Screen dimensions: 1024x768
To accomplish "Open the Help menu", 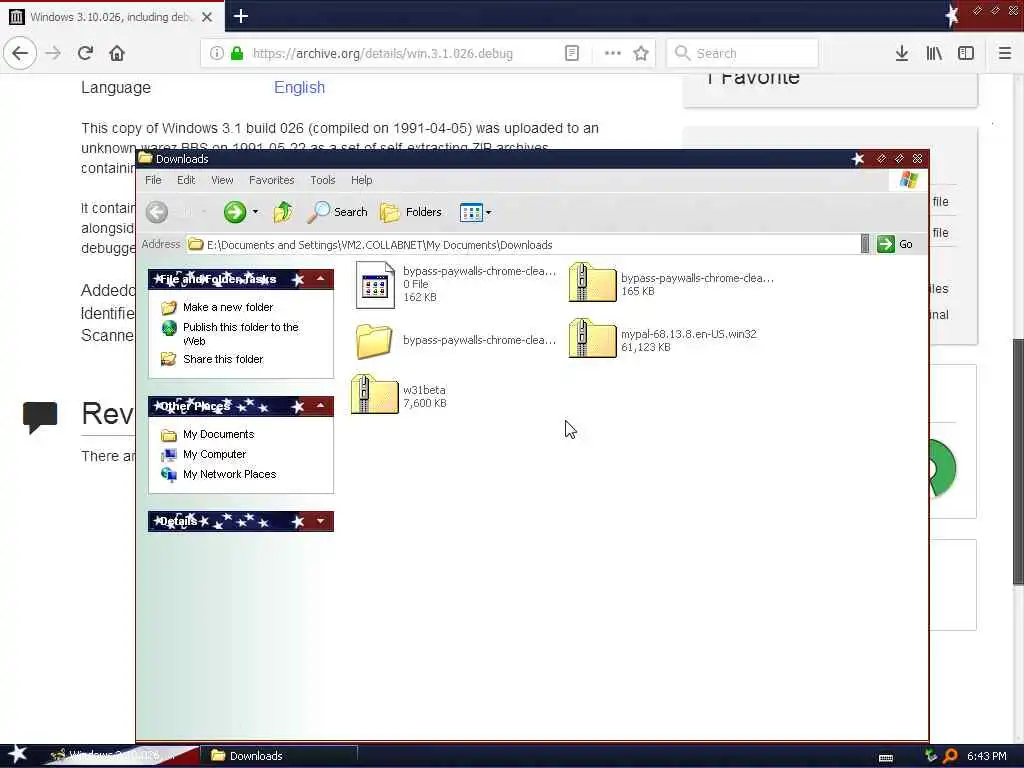I will point(361,180).
